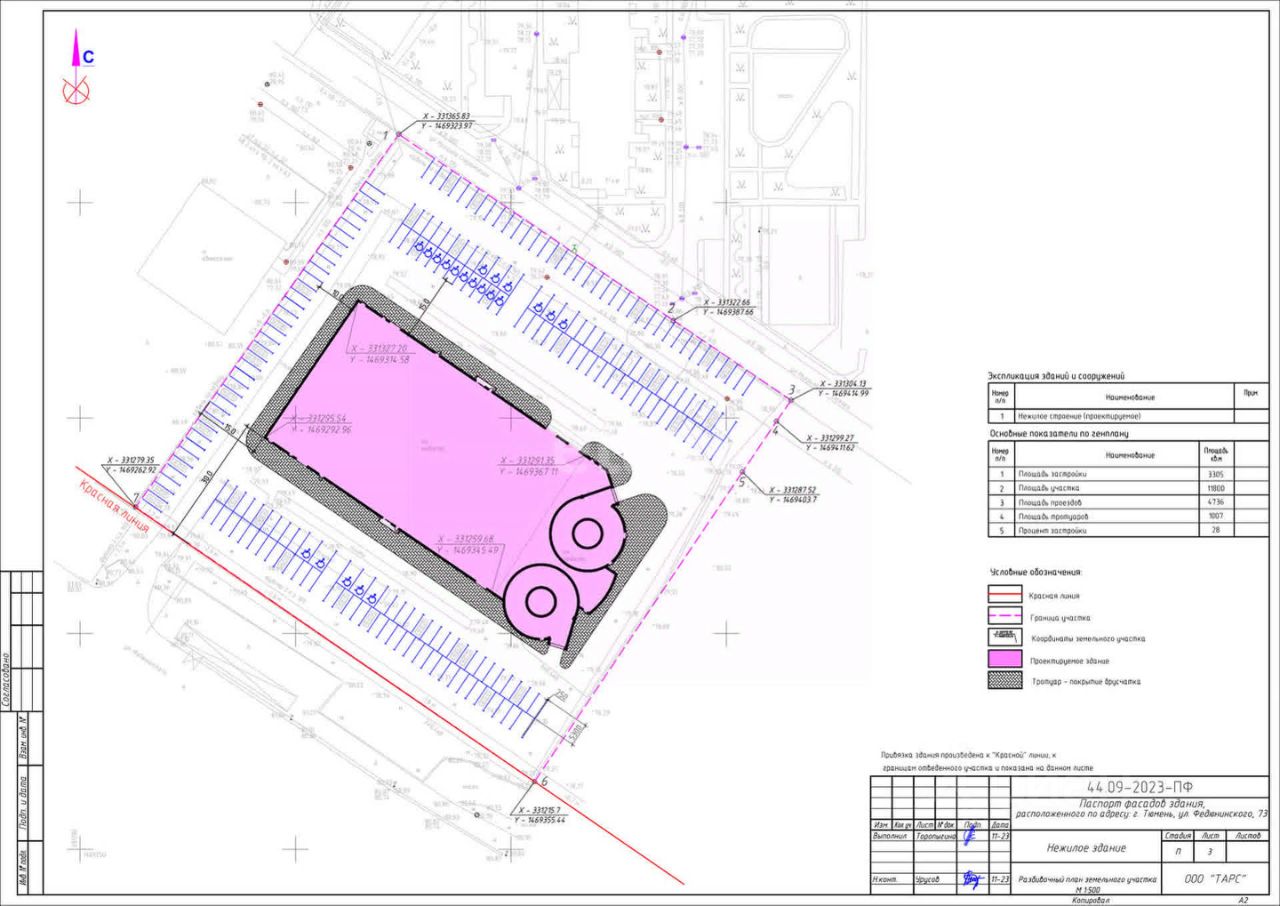1280x906 pixels.
Task: Click the drawing code "44.09-2023-ПФ"
Action: click(x=1138, y=785)
